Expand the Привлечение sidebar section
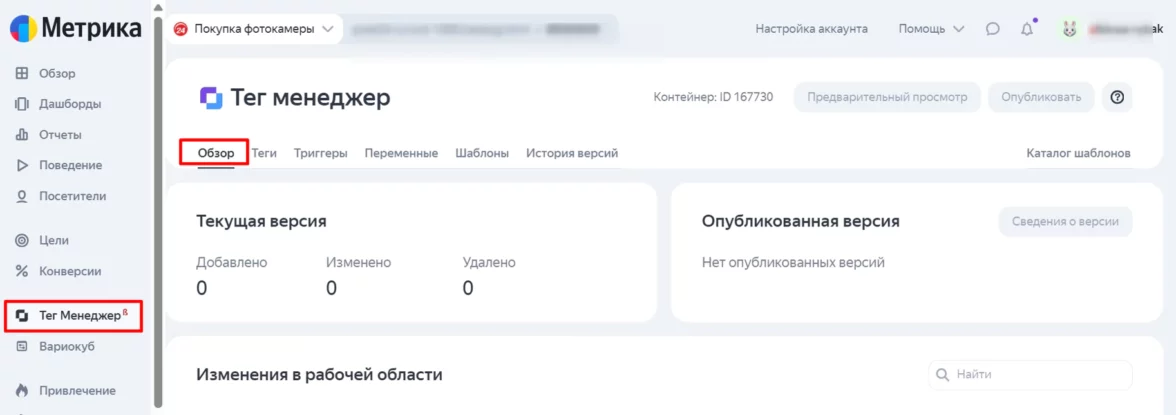 coord(22,390)
